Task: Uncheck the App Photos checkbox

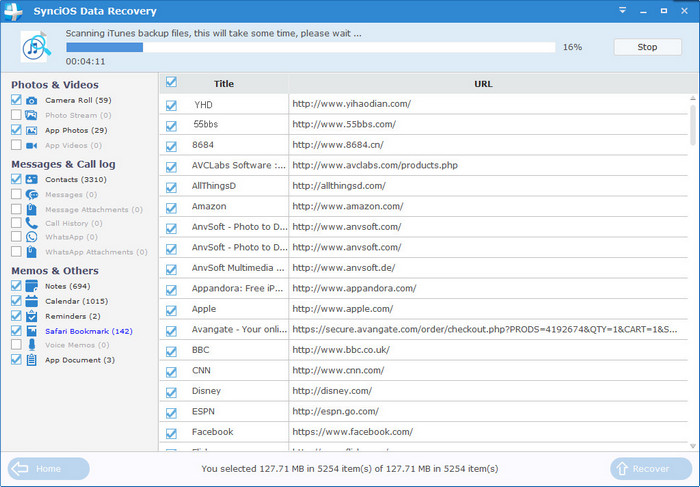Action: (16, 130)
